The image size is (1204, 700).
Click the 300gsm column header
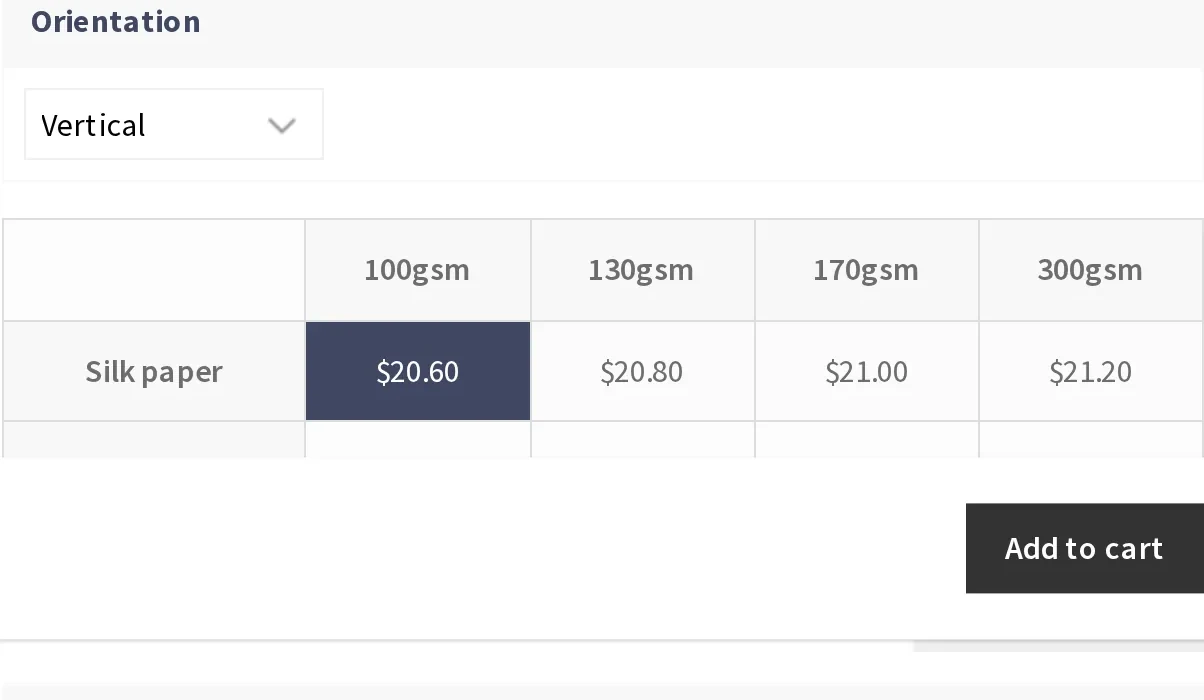click(1090, 270)
